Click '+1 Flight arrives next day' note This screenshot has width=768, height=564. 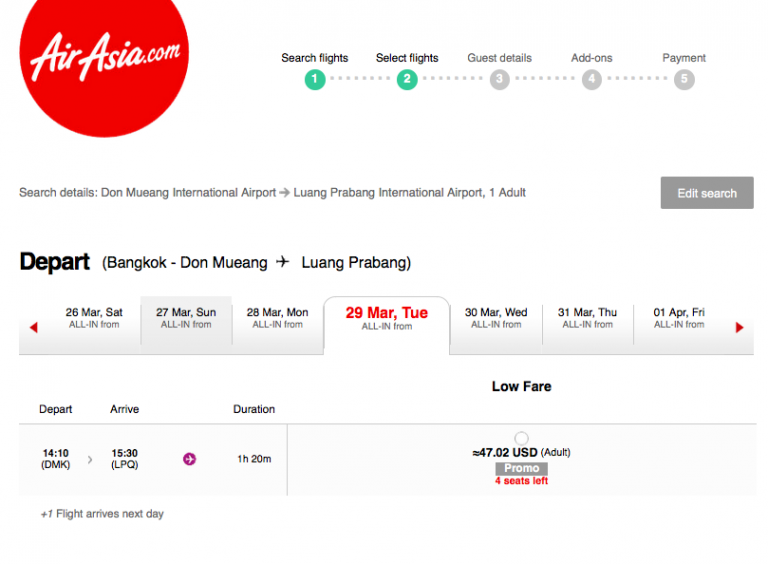tap(102, 514)
